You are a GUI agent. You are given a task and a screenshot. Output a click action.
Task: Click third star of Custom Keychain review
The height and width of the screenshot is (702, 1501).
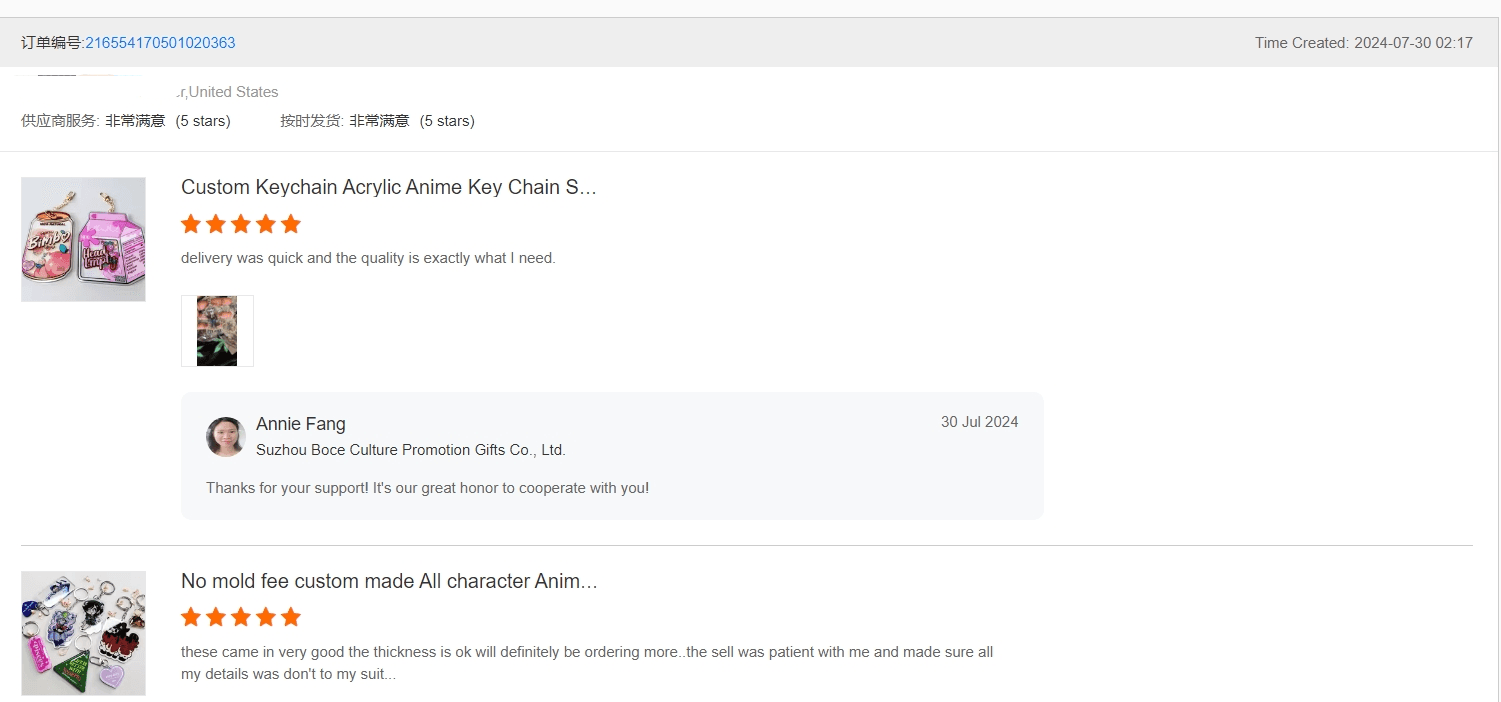[x=241, y=224]
